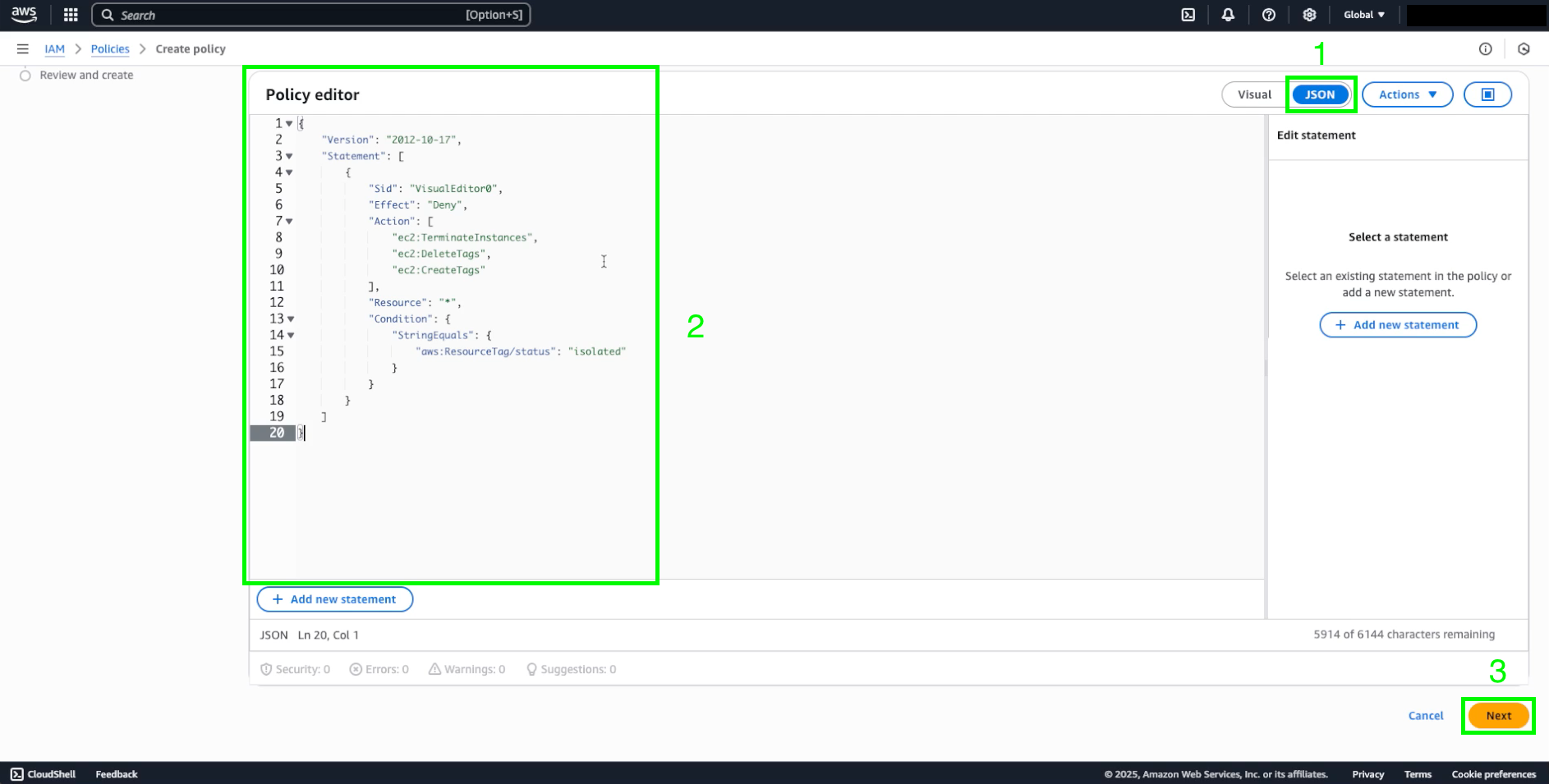1549x784 pixels.
Task: Open Cookie preferences in the footer
Action: [1493, 774]
